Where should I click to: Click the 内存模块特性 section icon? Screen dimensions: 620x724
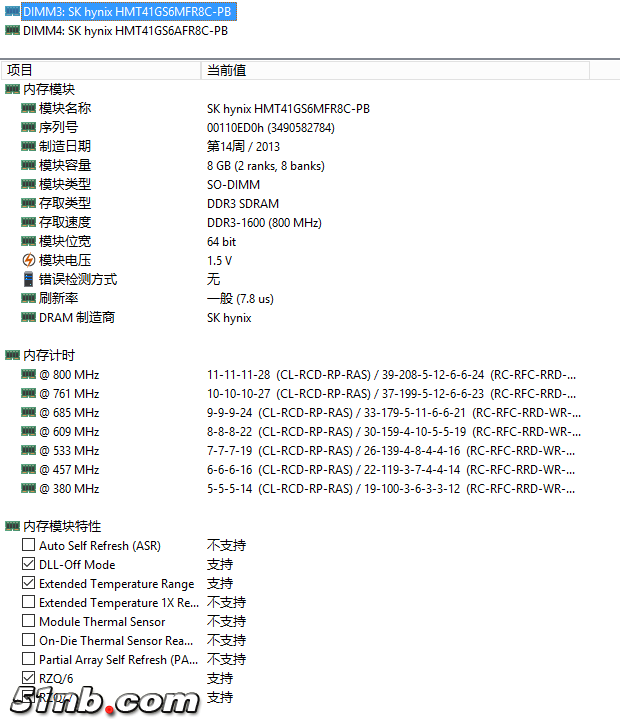coord(12,526)
